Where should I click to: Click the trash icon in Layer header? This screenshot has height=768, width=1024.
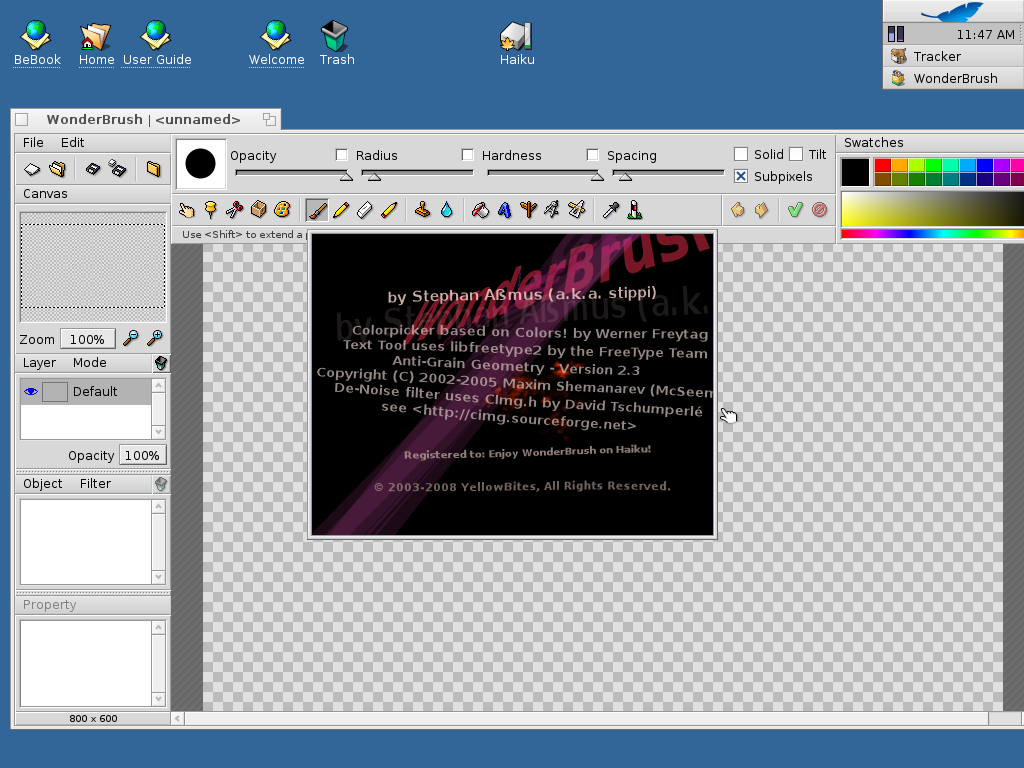(x=161, y=363)
